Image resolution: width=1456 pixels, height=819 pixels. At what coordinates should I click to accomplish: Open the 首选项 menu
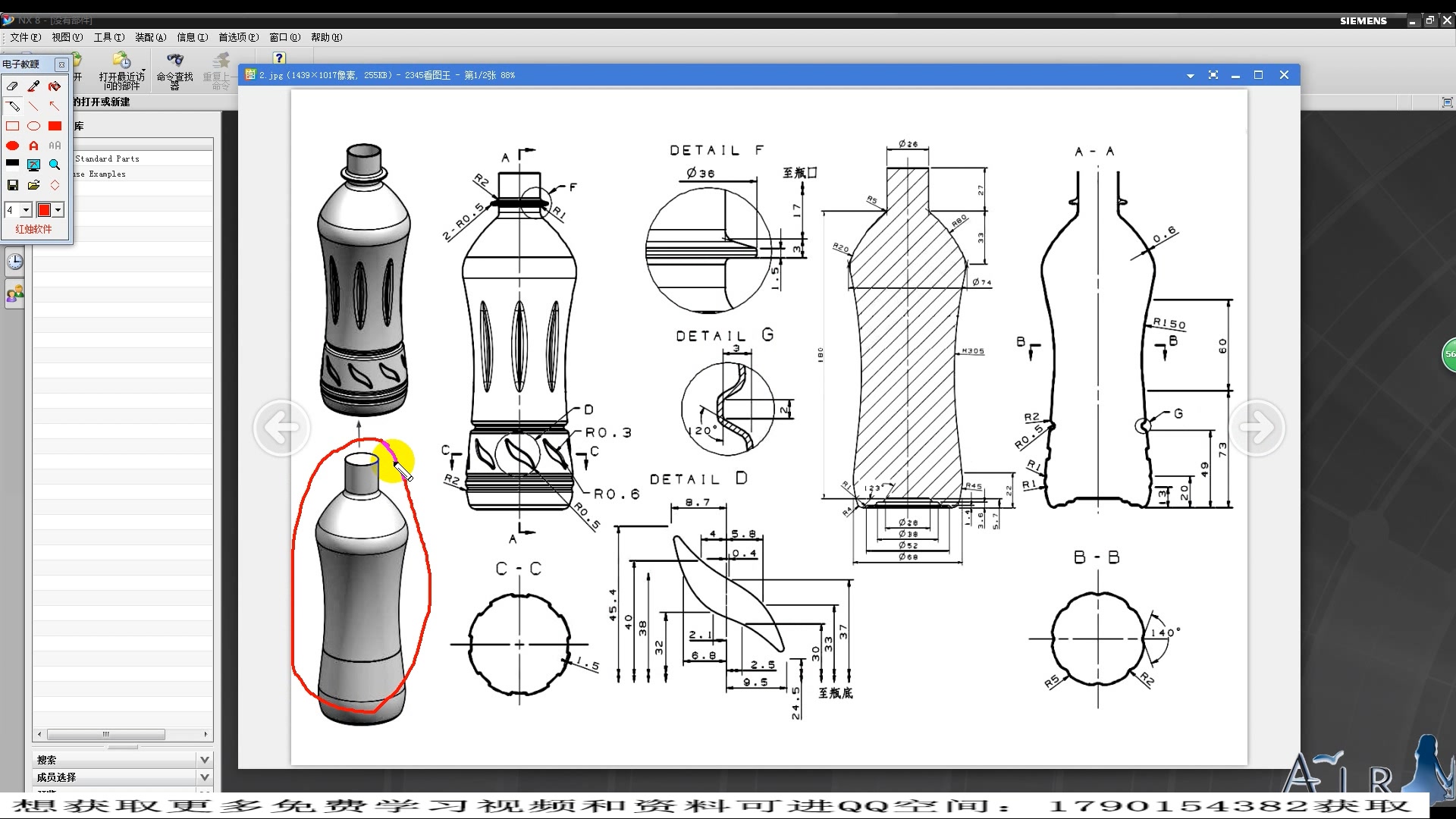tap(237, 37)
